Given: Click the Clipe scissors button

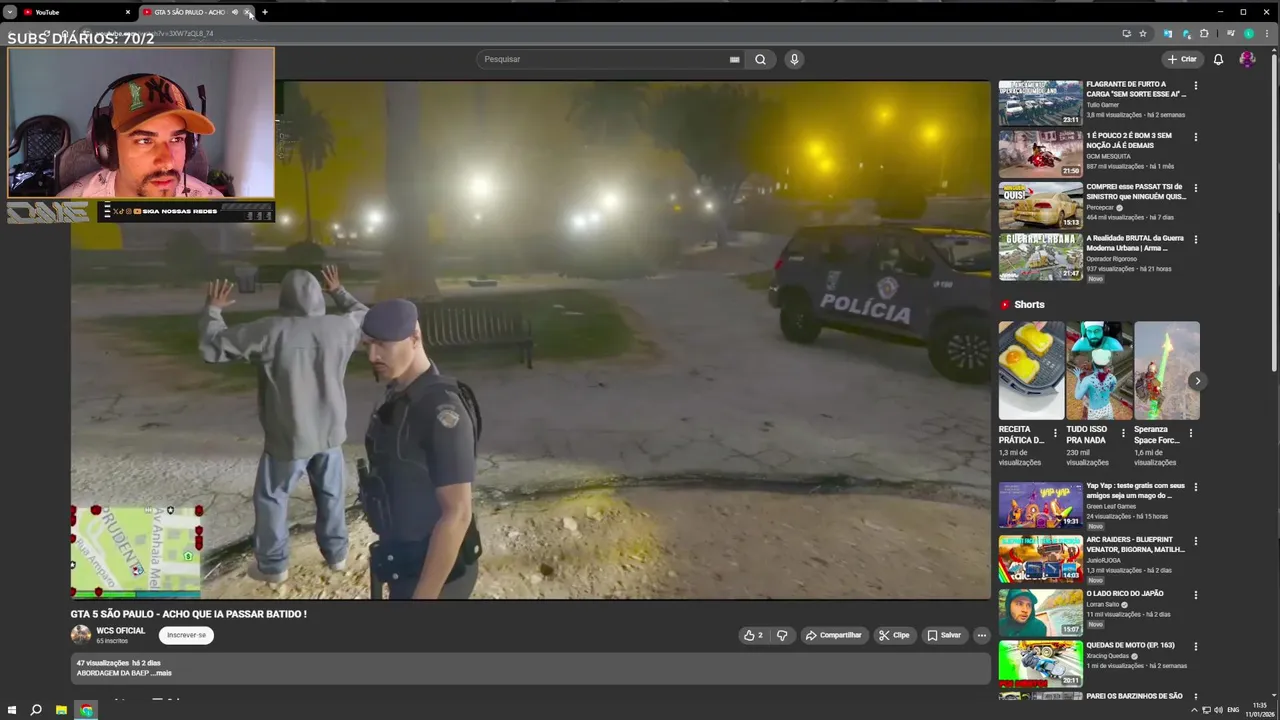Looking at the screenshot, I should 894,635.
